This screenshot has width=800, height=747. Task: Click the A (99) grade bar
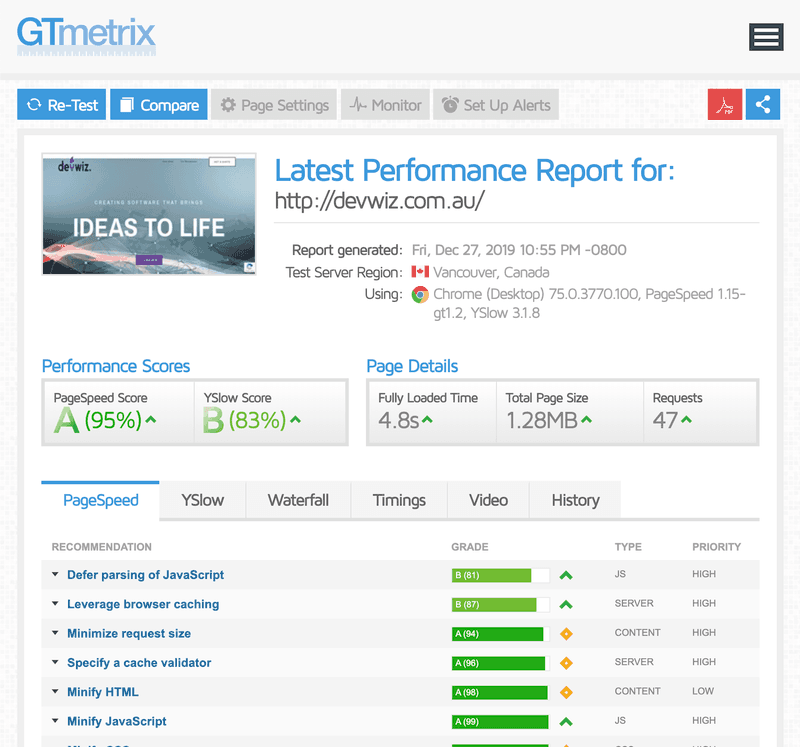tap(501, 721)
